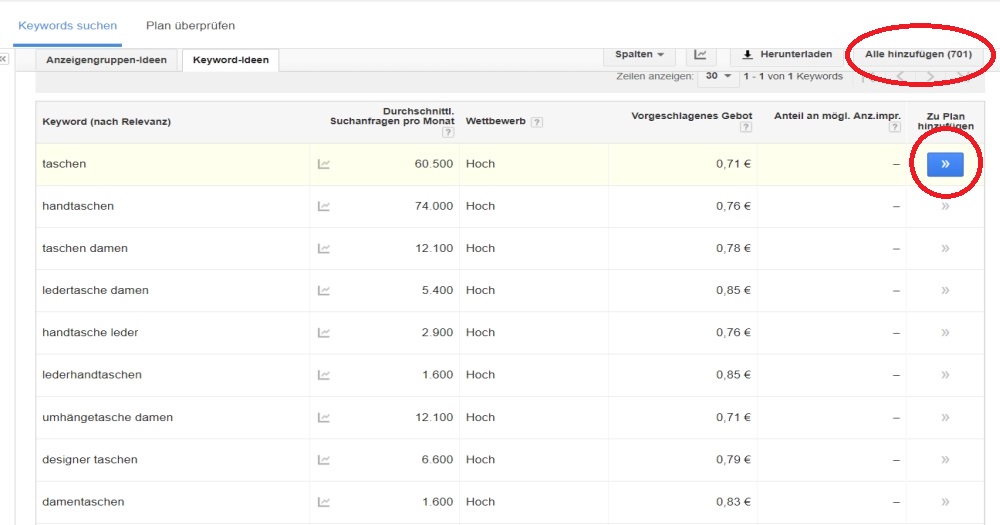Image resolution: width=1000 pixels, height=525 pixels.
Task: Click the Herunterladen button
Action: click(787, 55)
